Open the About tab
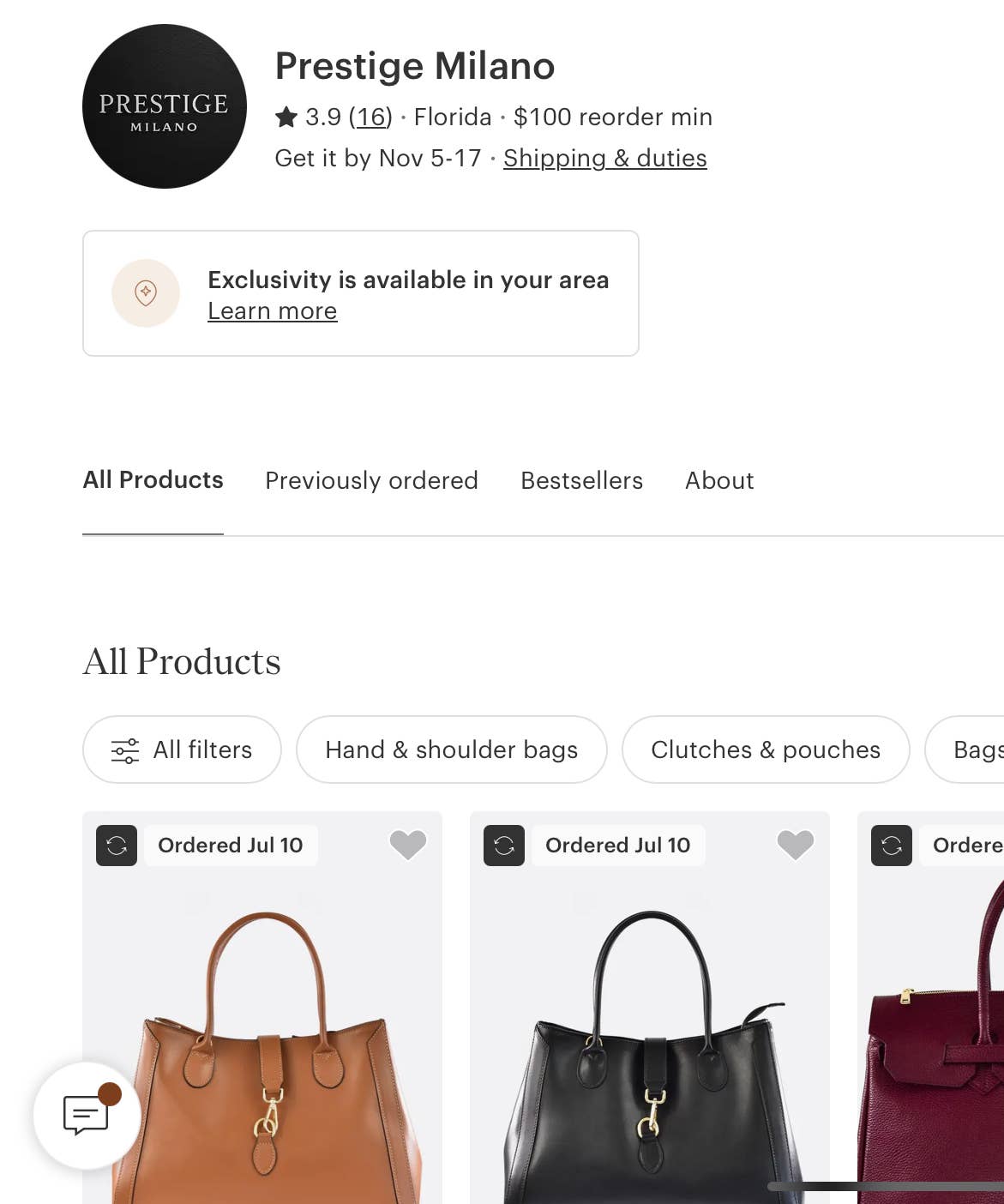Viewport: 1004px width, 1204px height. point(719,480)
